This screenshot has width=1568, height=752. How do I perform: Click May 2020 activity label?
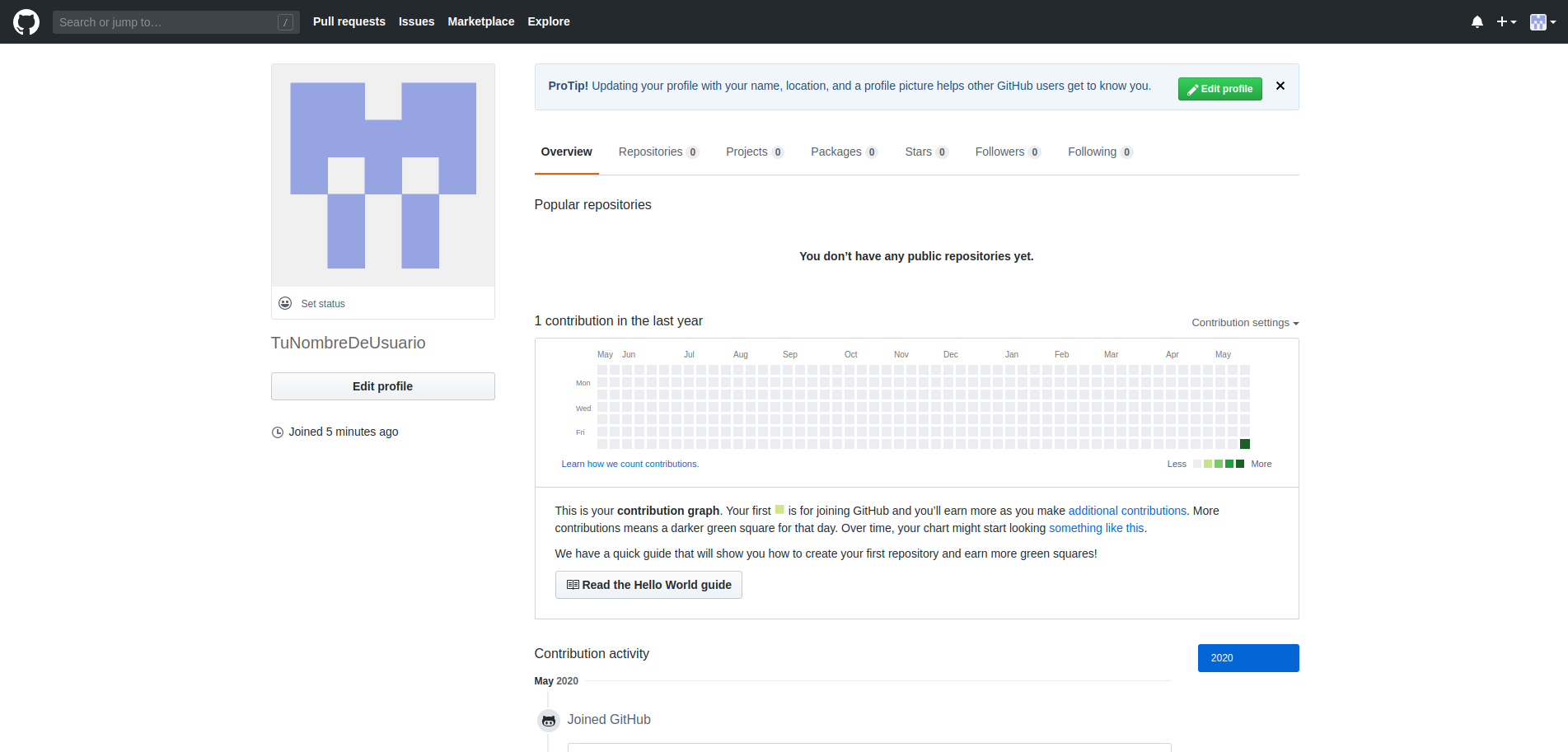(556, 681)
